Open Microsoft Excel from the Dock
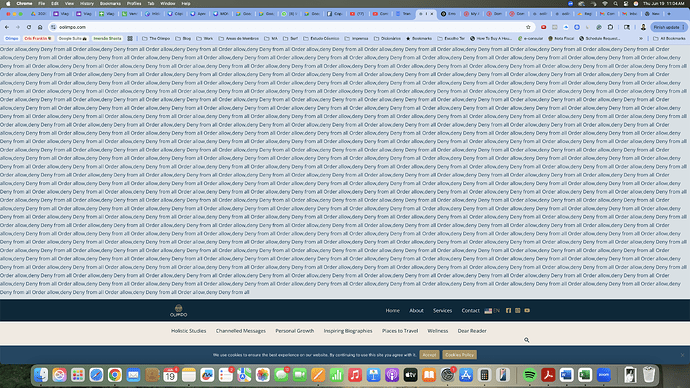The height and width of the screenshot is (388, 690). pyautogui.click(x=585, y=375)
